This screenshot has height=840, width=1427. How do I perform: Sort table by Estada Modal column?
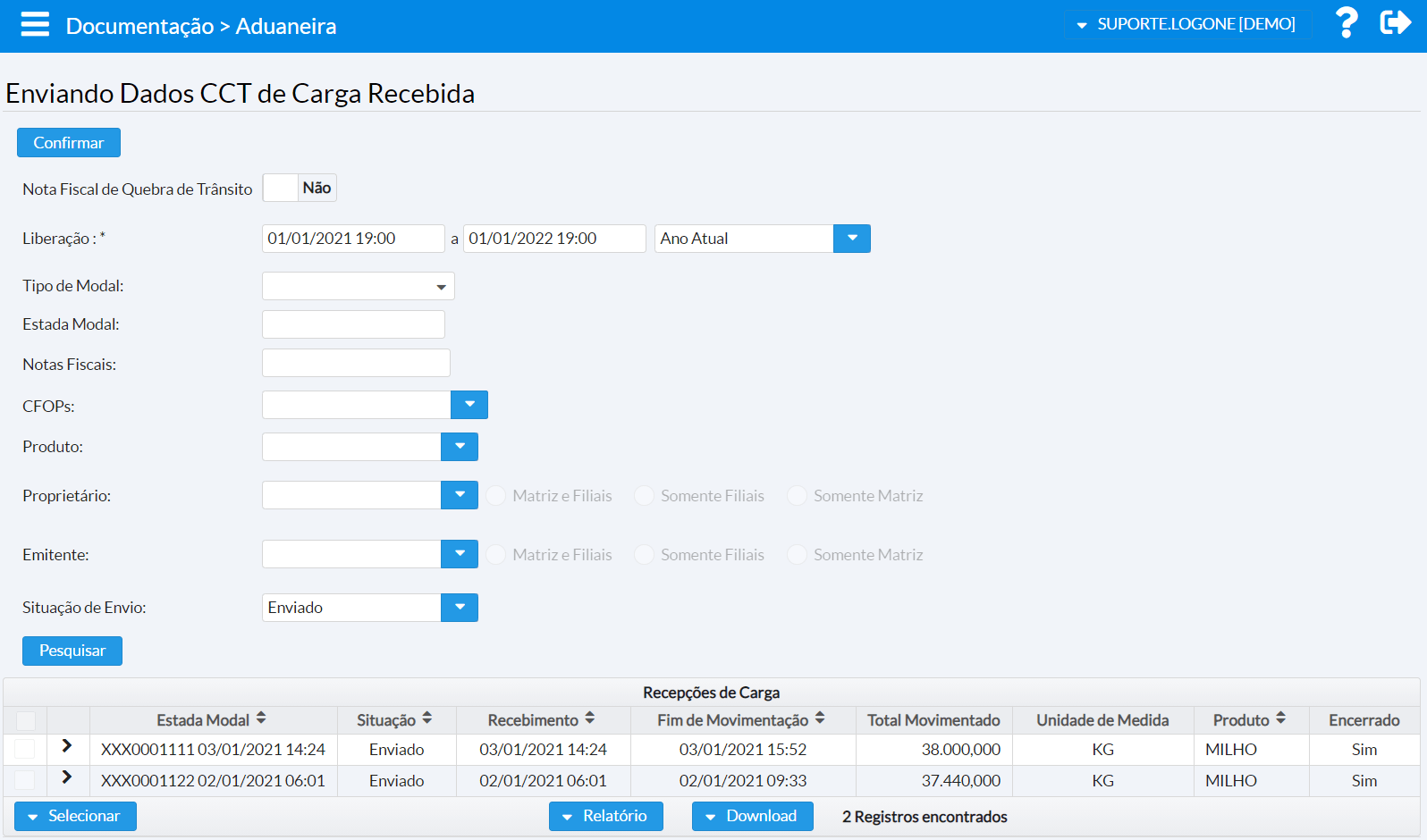[x=261, y=718]
